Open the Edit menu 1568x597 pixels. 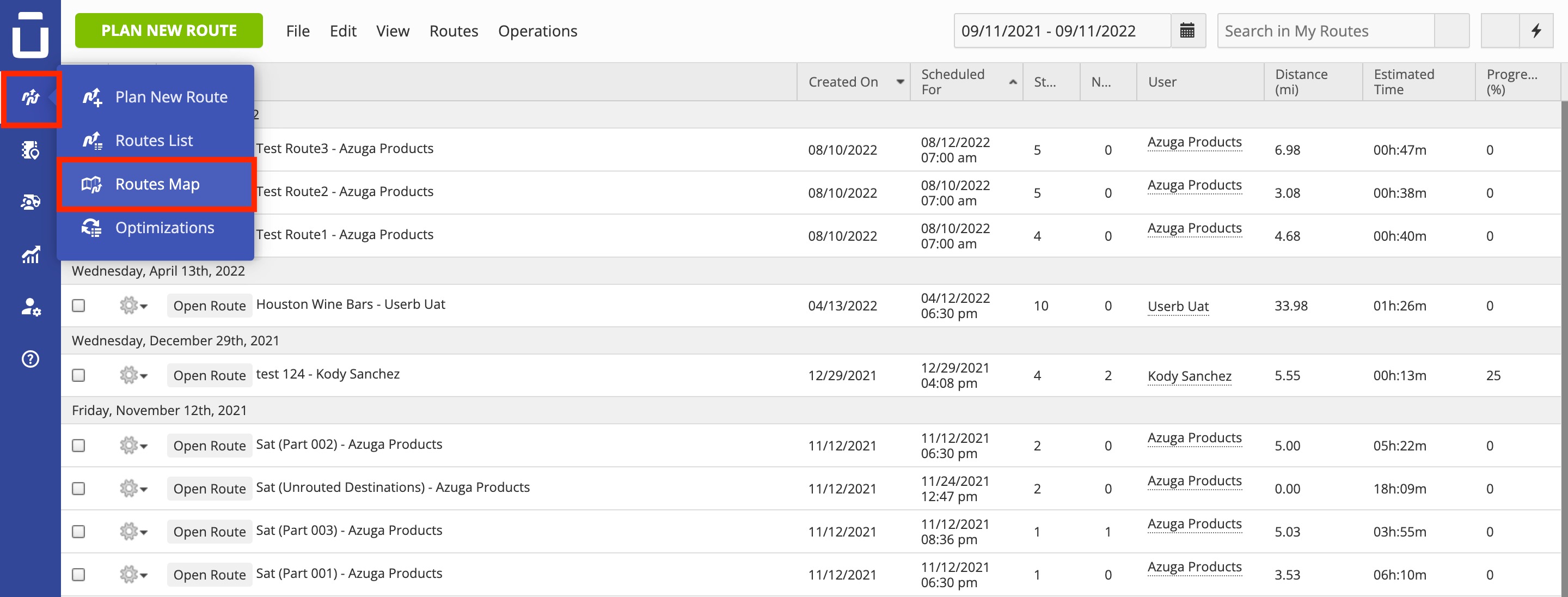(344, 31)
